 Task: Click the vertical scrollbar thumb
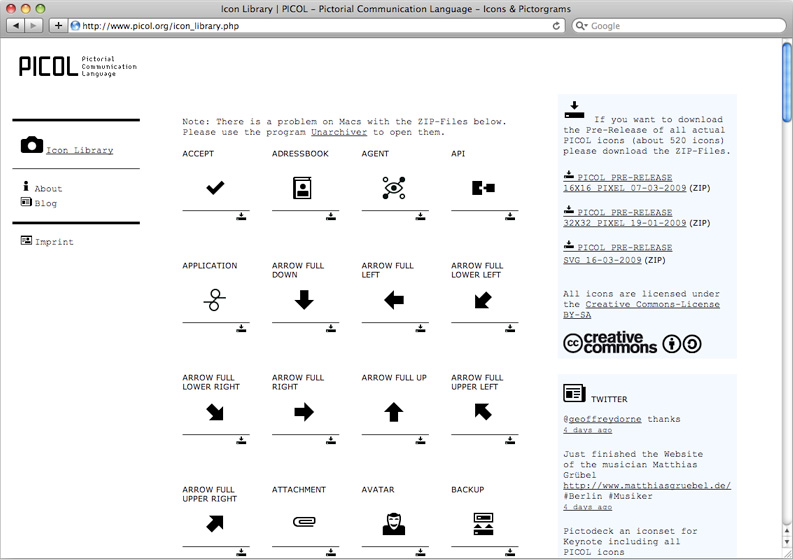(x=787, y=82)
